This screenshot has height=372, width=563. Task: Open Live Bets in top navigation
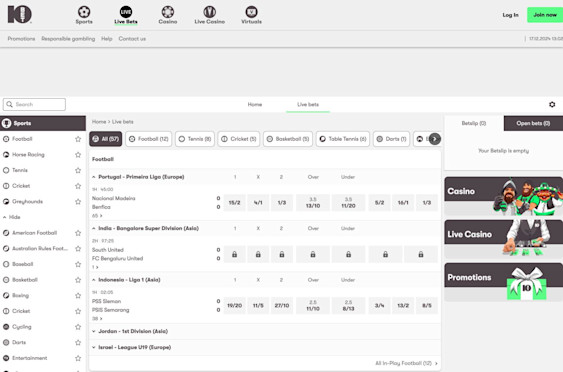126,15
